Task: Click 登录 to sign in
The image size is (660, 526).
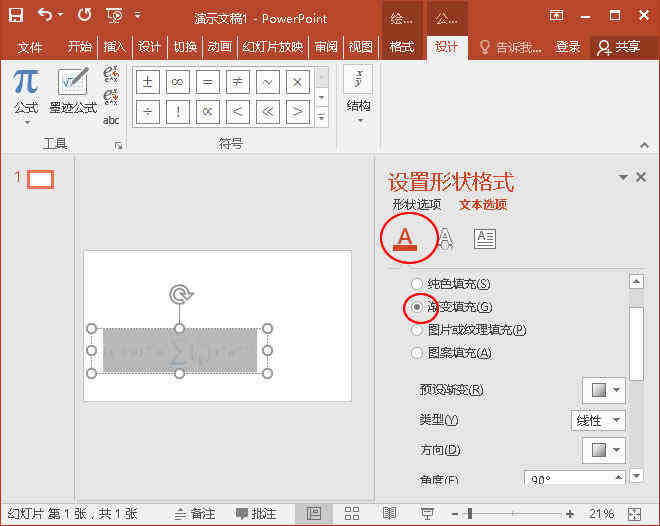Action: point(568,47)
